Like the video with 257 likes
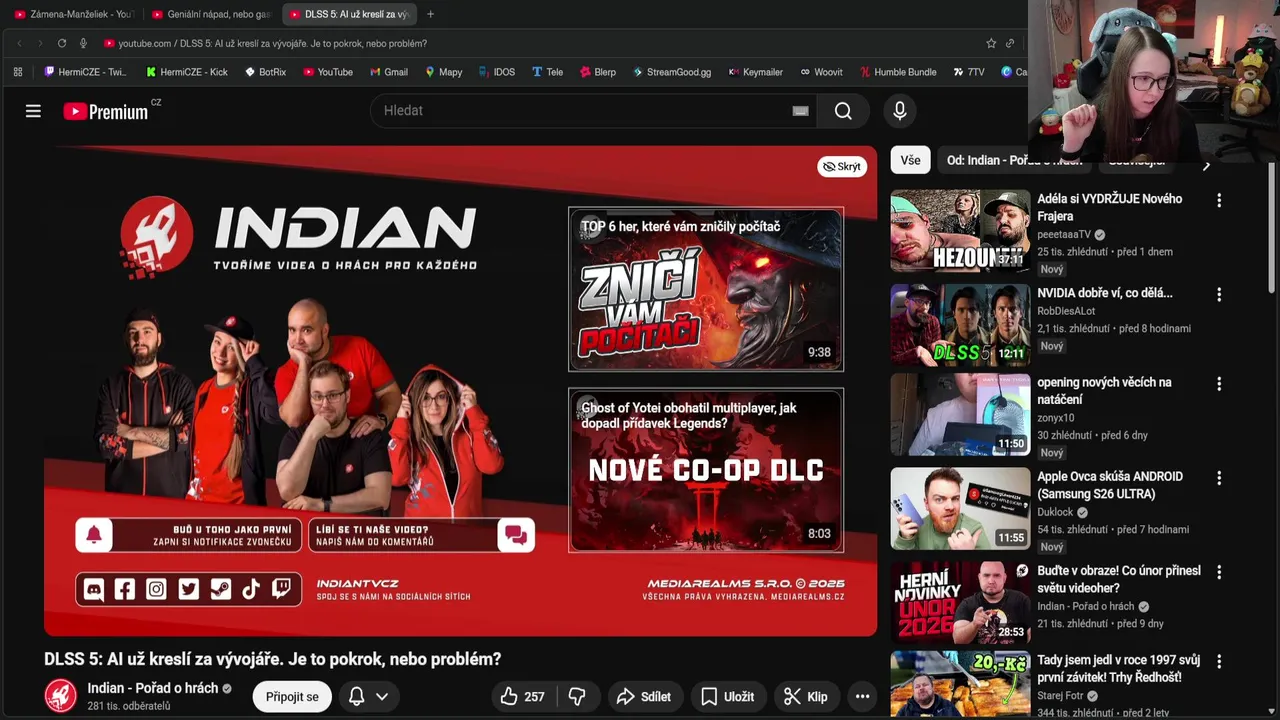Image resolution: width=1280 pixels, height=720 pixels. pyautogui.click(x=522, y=696)
